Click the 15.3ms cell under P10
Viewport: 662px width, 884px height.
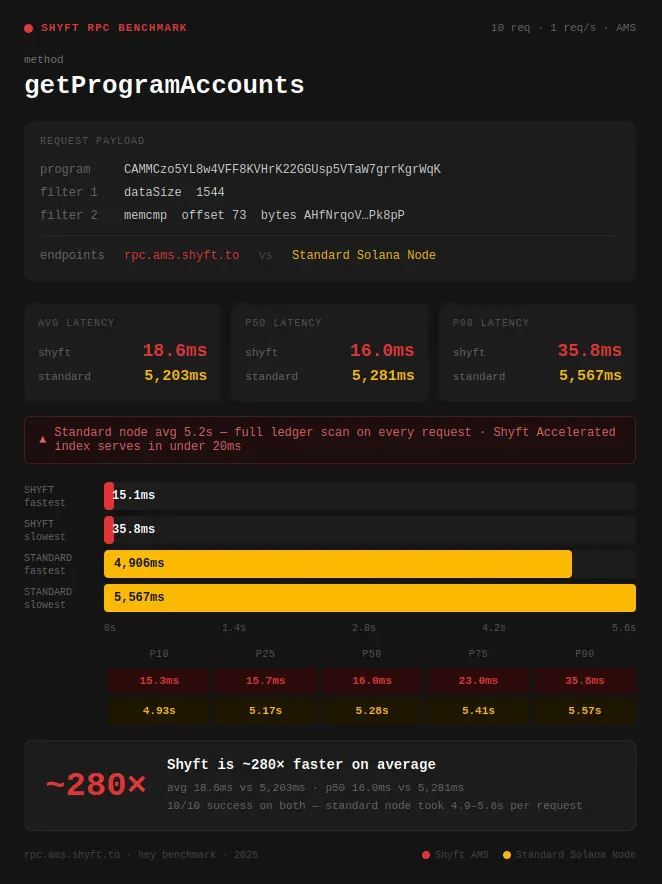click(159, 680)
